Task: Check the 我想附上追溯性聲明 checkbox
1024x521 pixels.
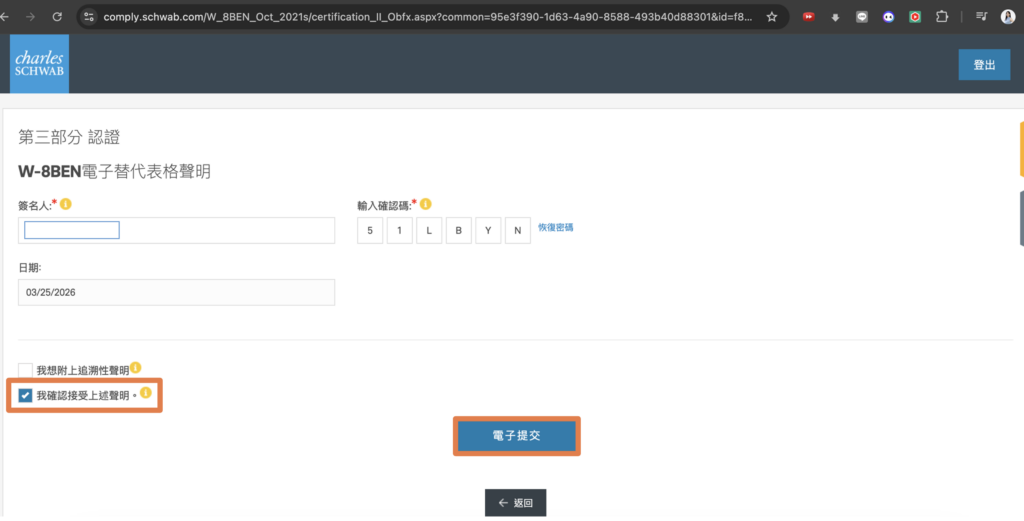Action: [25, 370]
